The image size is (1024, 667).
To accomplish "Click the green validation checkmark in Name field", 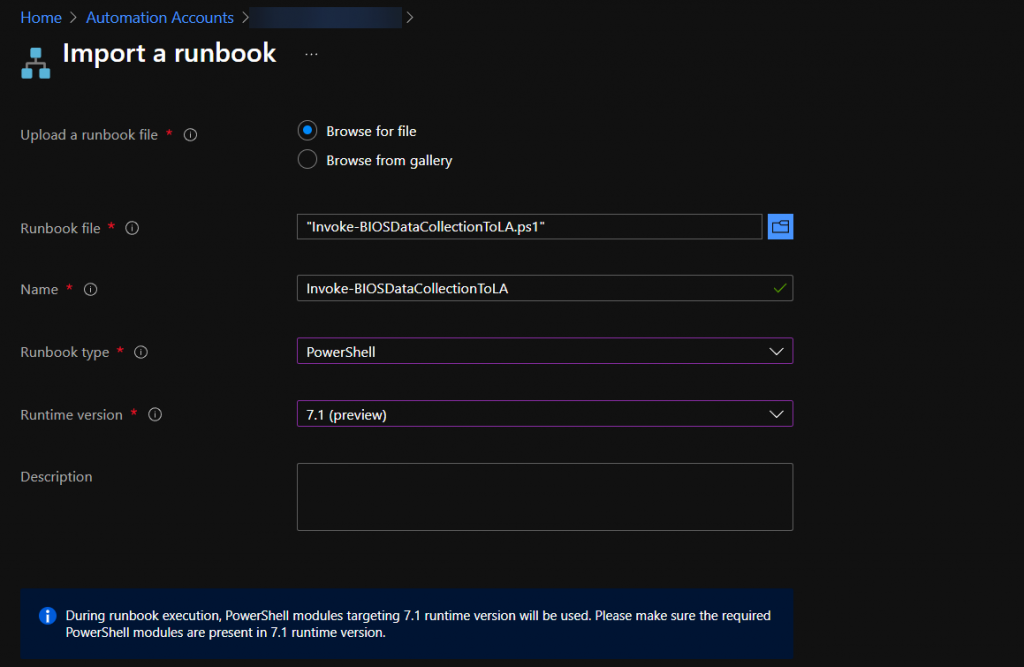I will [780, 288].
